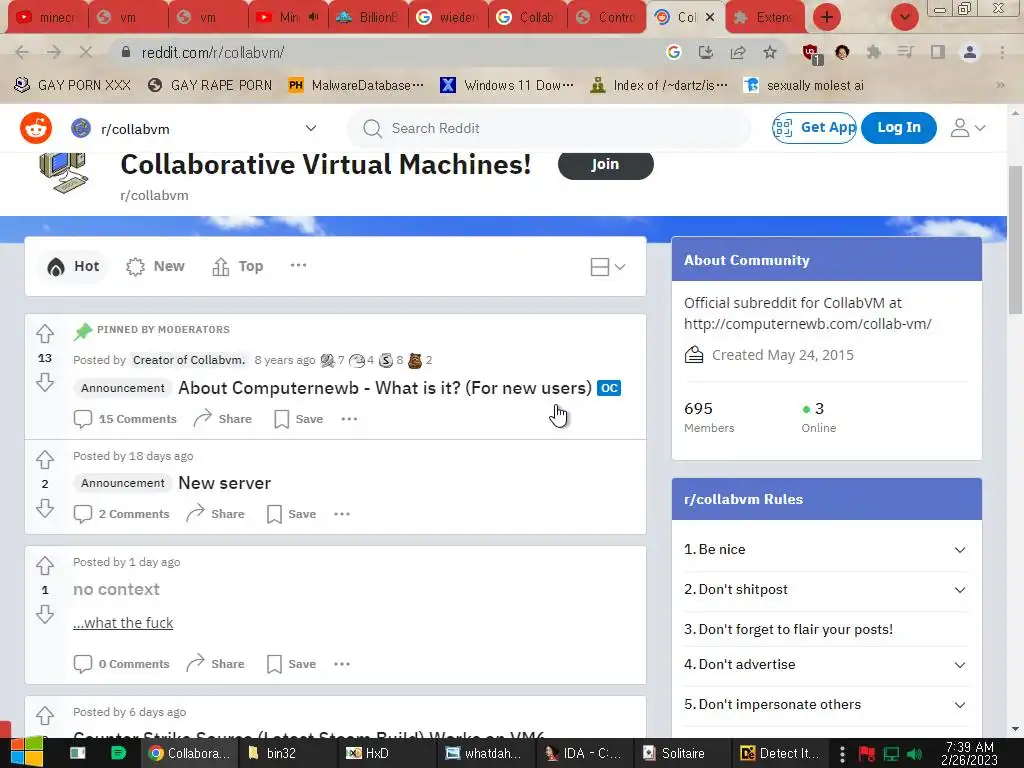The height and width of the screenshot is (768, 1024).
Task: Open the r/collabvm community dropdown
Action: 195,129
